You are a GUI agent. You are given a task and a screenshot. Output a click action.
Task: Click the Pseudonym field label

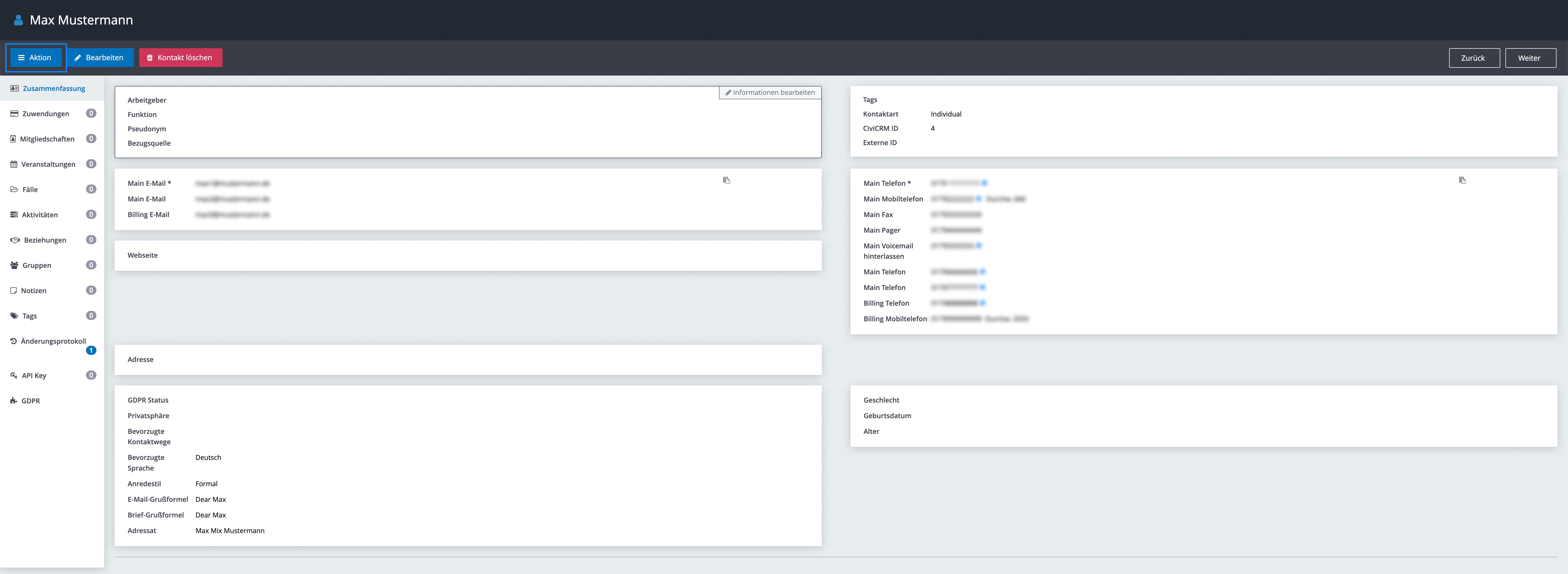pos(147,129)
